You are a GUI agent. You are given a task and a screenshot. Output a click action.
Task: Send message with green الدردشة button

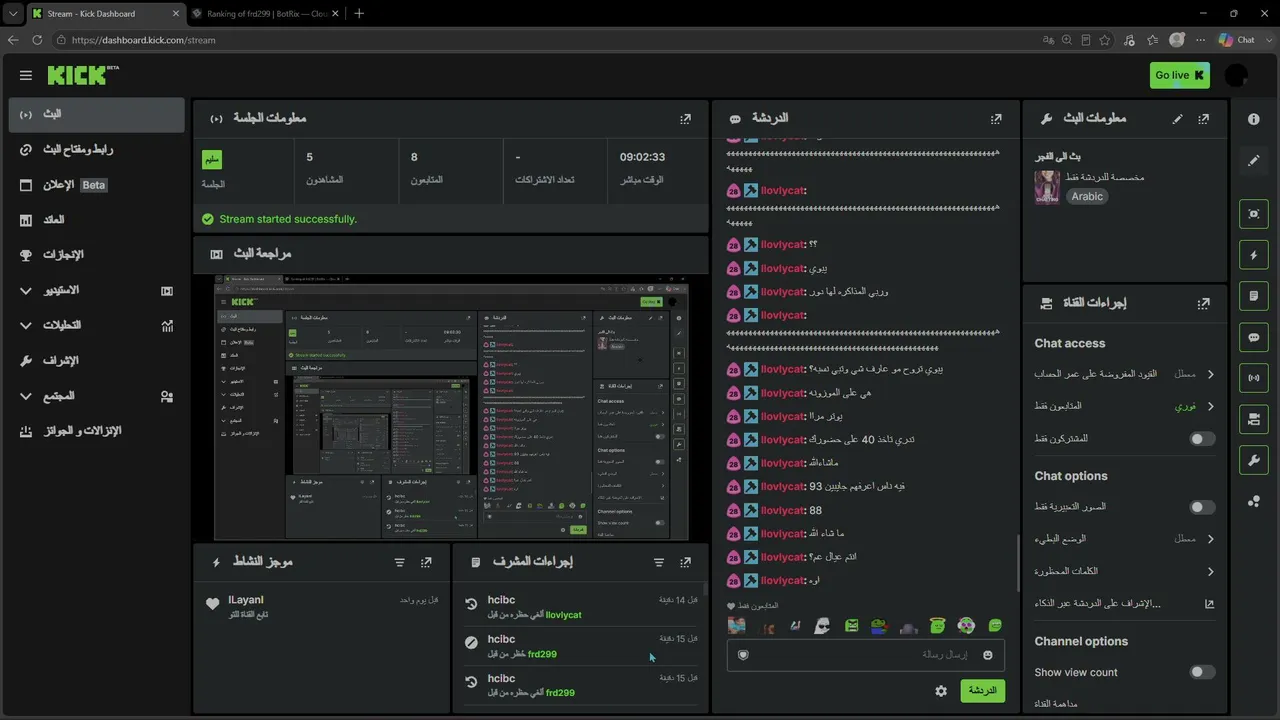pyautogui.click(x=982, y=691)
